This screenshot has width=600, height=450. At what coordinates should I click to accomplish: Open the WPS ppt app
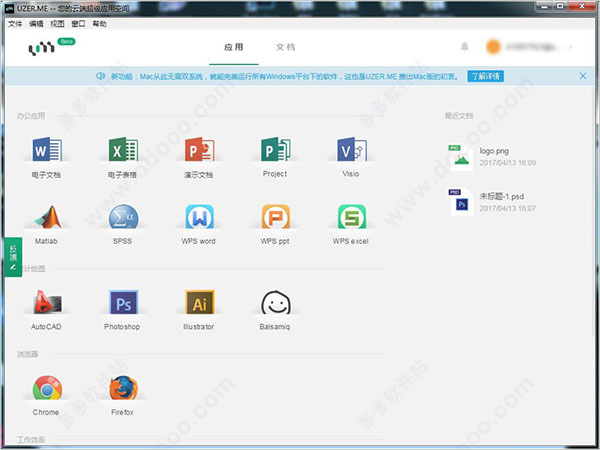point(276,217)
